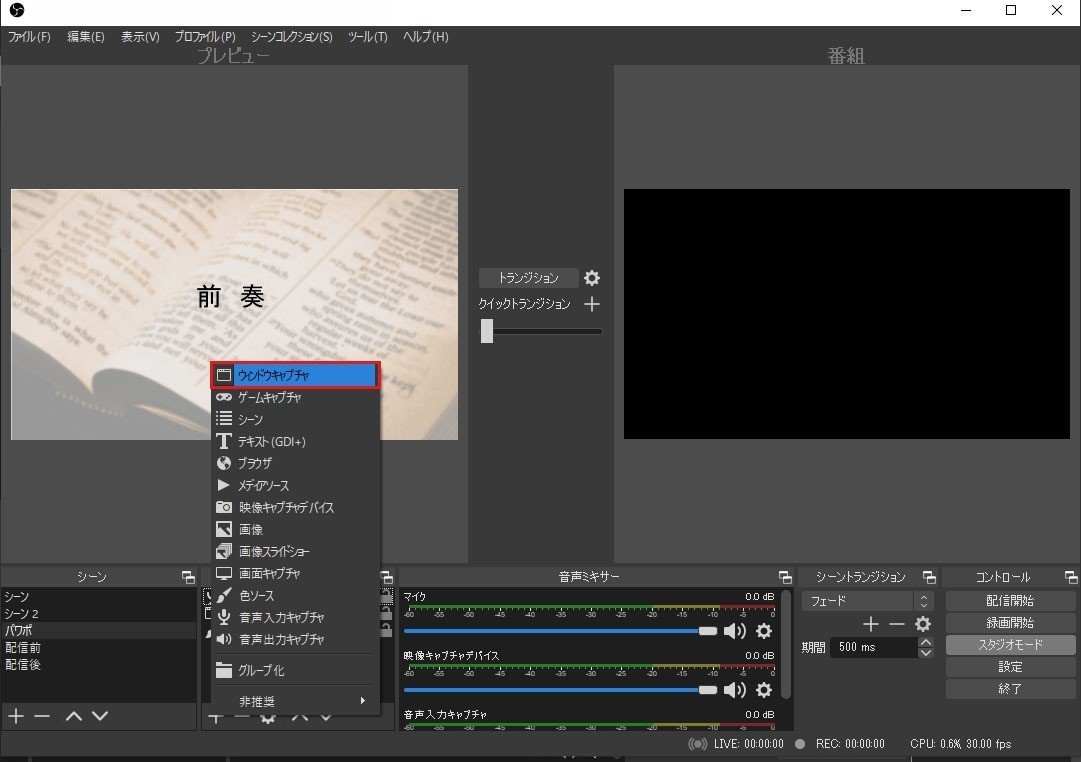Remove the selected scene with minus button
1081x762 pixels.
(42, 716)
